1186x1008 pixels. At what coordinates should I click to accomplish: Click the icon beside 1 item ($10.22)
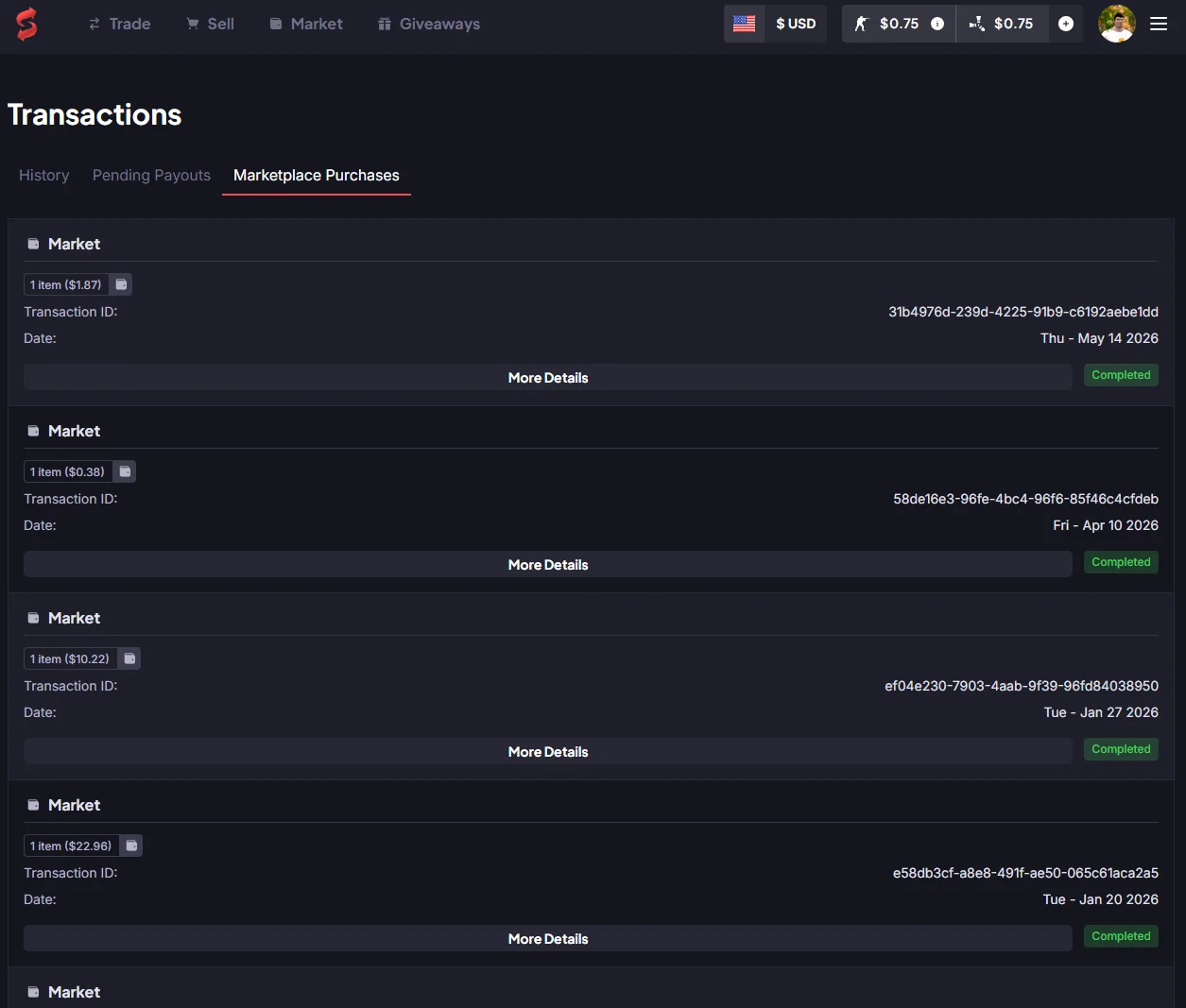point(129,658)
